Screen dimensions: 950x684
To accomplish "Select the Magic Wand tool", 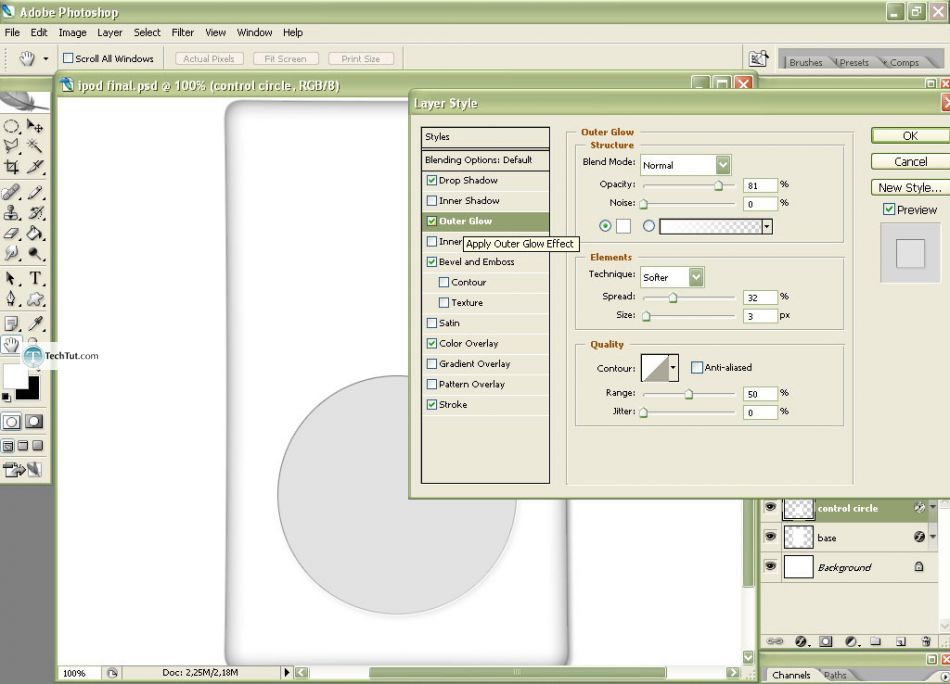I will pyautogui.click(x=35, y=146).
